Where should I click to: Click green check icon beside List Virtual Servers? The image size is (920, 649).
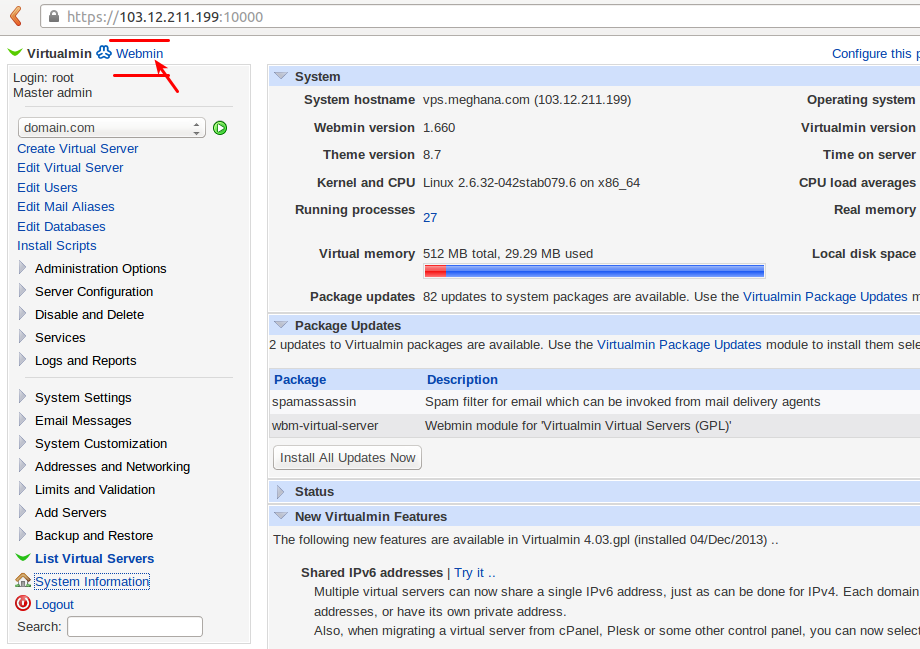23,557
